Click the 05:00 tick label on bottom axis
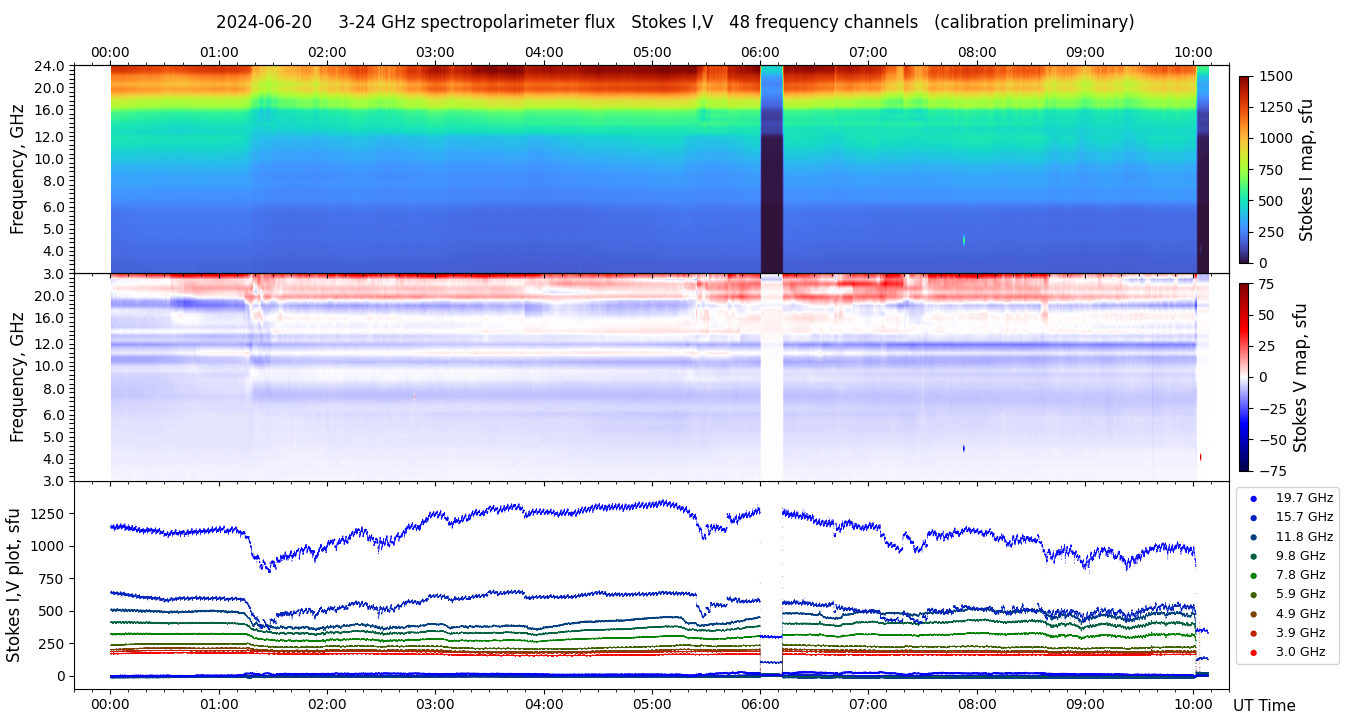The width and height of the screenshot is (1350, 725). click(652, 704)
